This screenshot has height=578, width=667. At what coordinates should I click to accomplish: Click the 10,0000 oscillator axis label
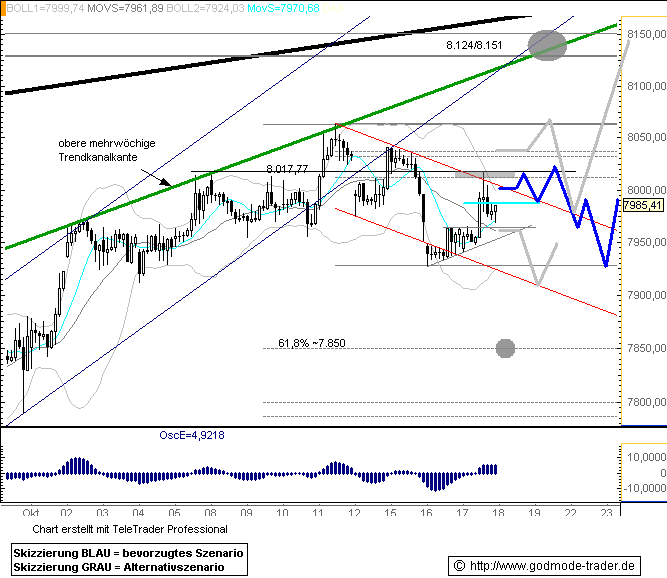click(647, 457)
